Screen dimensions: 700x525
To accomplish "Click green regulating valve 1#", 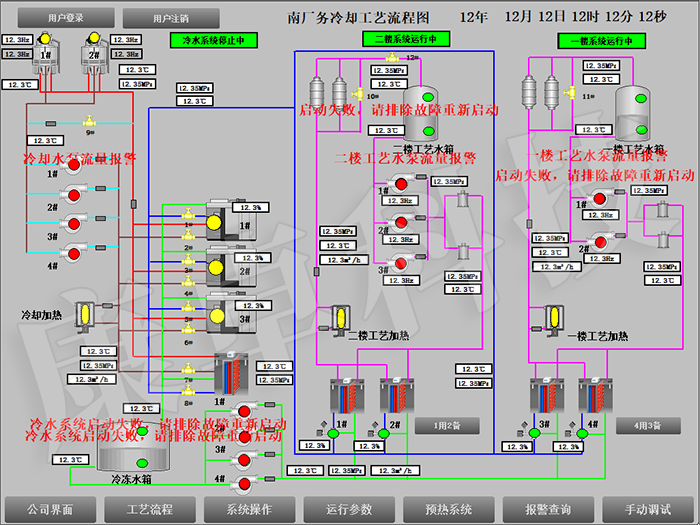I will pos(333,433).
